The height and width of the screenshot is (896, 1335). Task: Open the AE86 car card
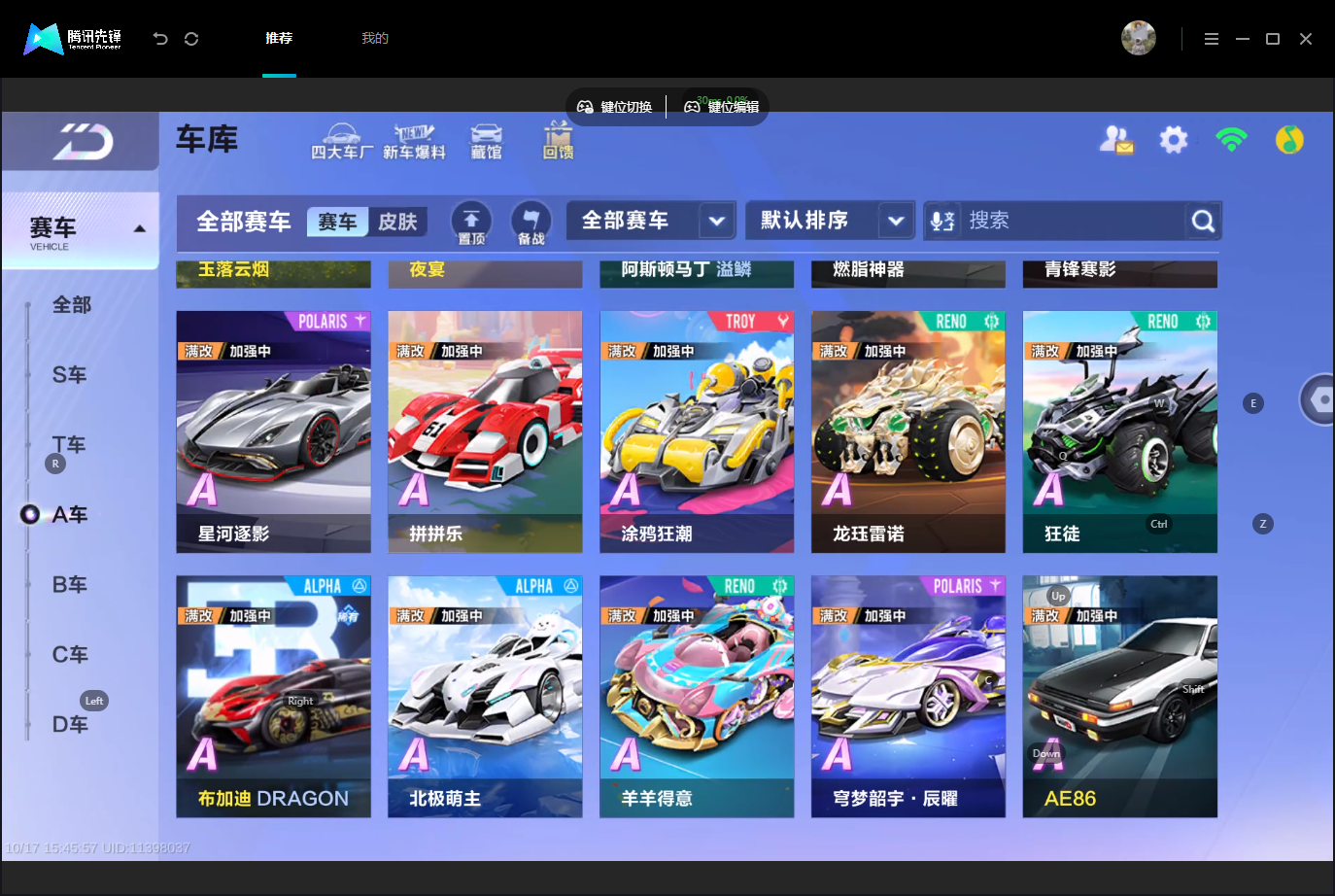(x=1119, y=697)
